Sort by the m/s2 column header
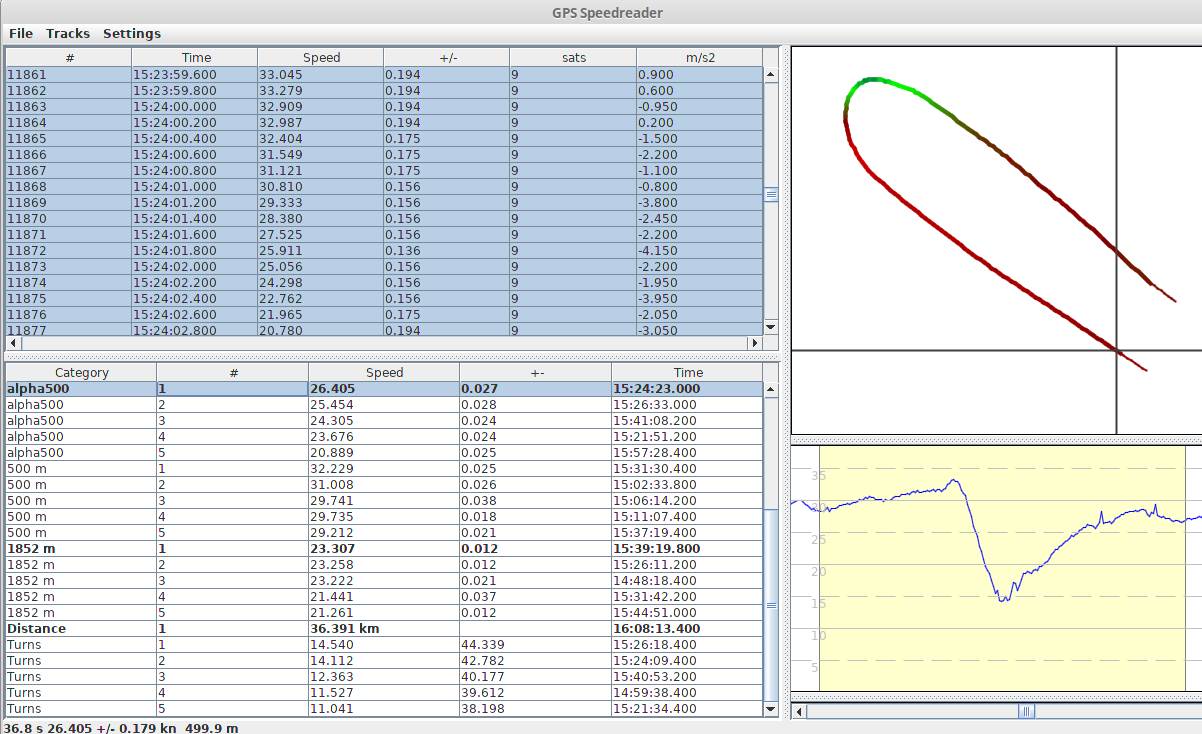1202x734 pixels. coord(698,57)
